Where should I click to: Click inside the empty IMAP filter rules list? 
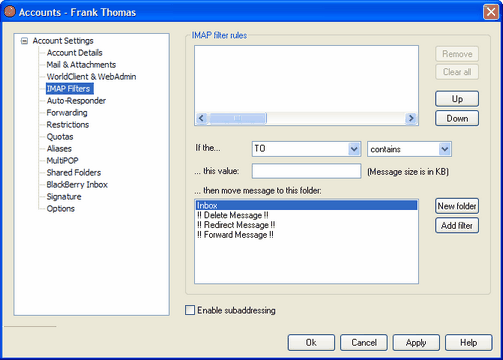click(x=306, y=79)
